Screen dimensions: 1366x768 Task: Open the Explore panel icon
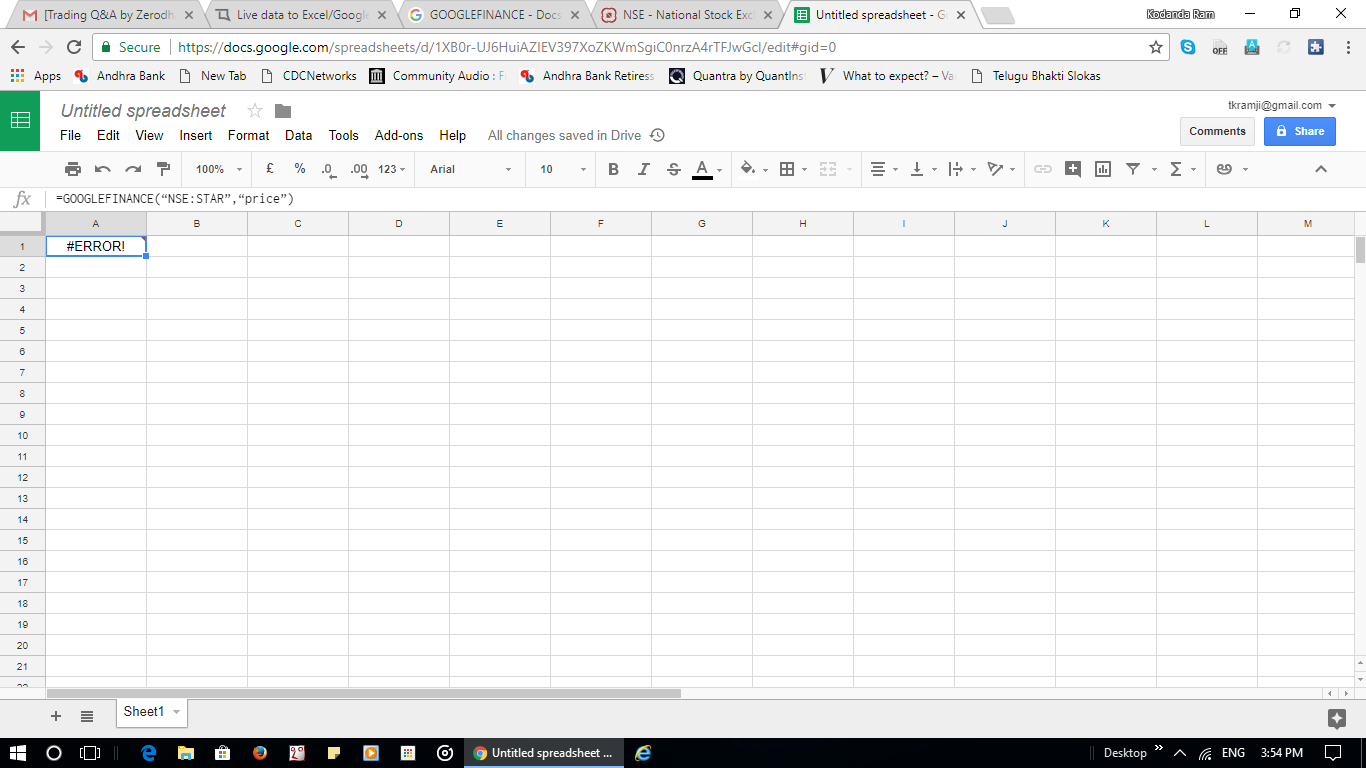pos(1336,718)
